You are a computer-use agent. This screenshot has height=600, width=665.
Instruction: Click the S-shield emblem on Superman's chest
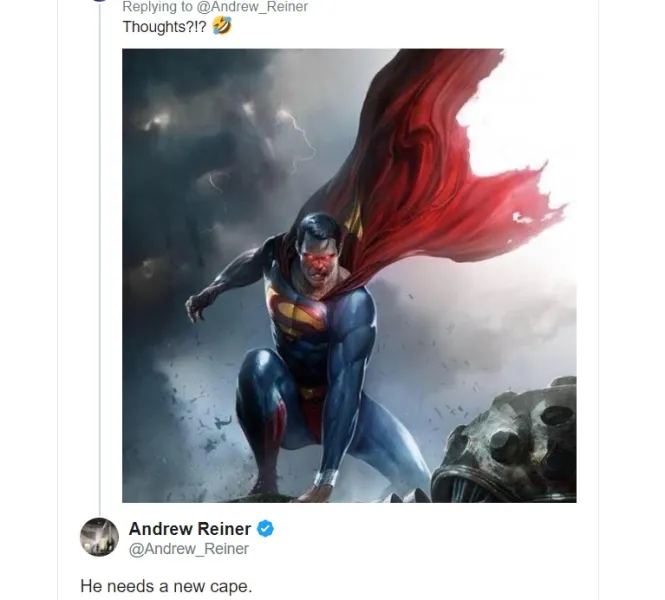(297, 310)
